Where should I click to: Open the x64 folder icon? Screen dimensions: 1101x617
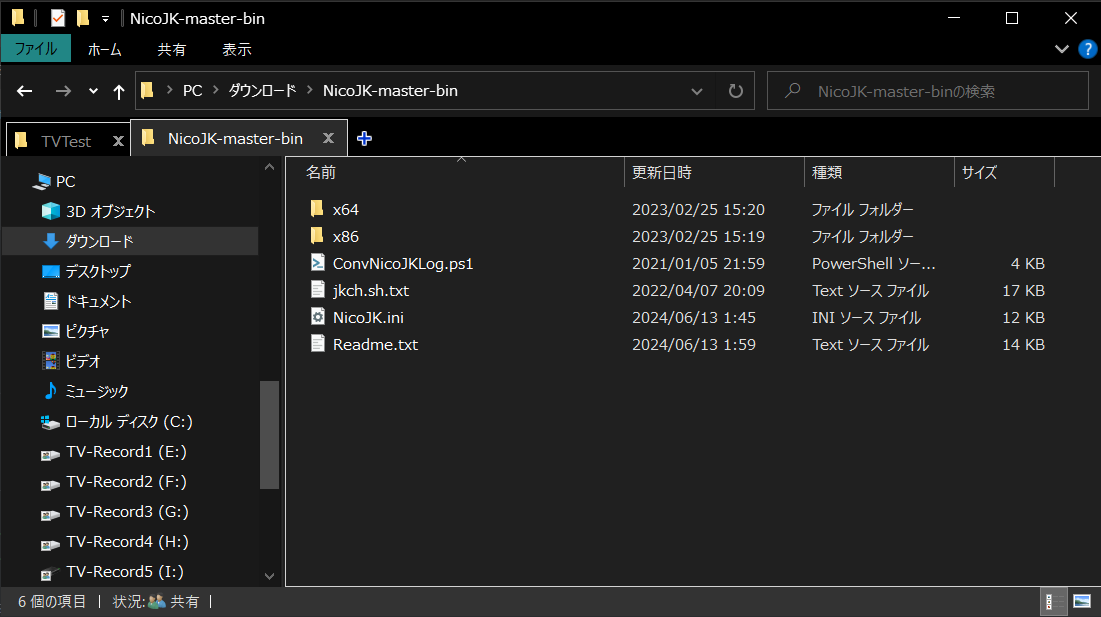click(317, 208)
